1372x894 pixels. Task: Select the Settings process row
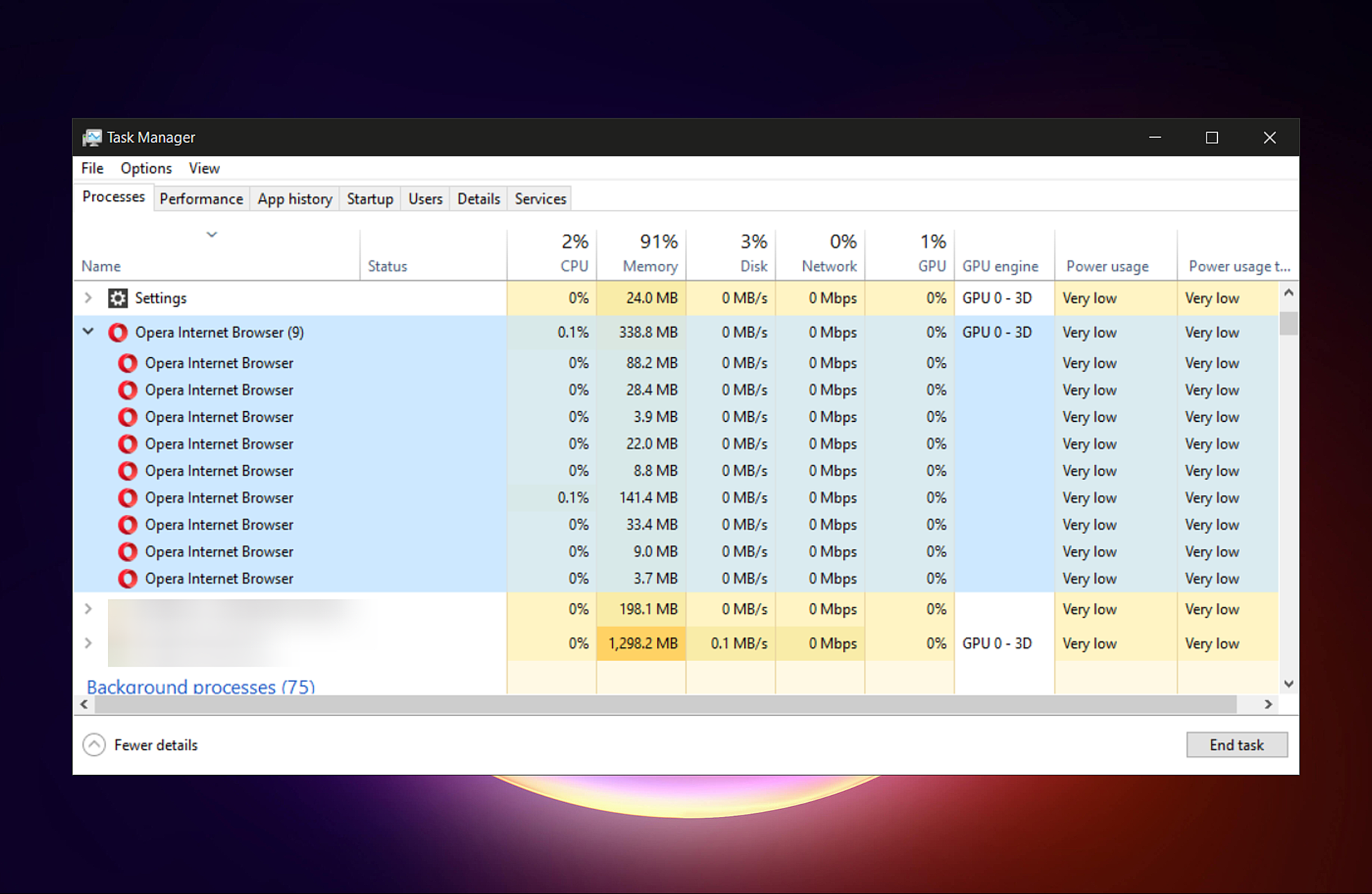pos(676,298)
